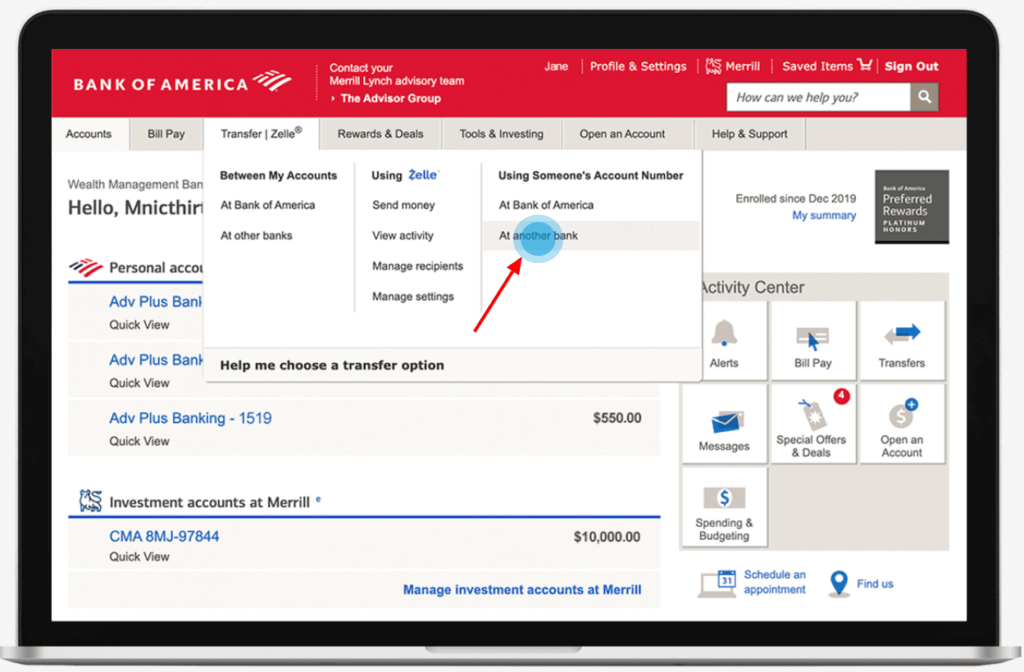Click the Merrill bull logo icon
Screen dimensions: 1024x672
[713, 66]
